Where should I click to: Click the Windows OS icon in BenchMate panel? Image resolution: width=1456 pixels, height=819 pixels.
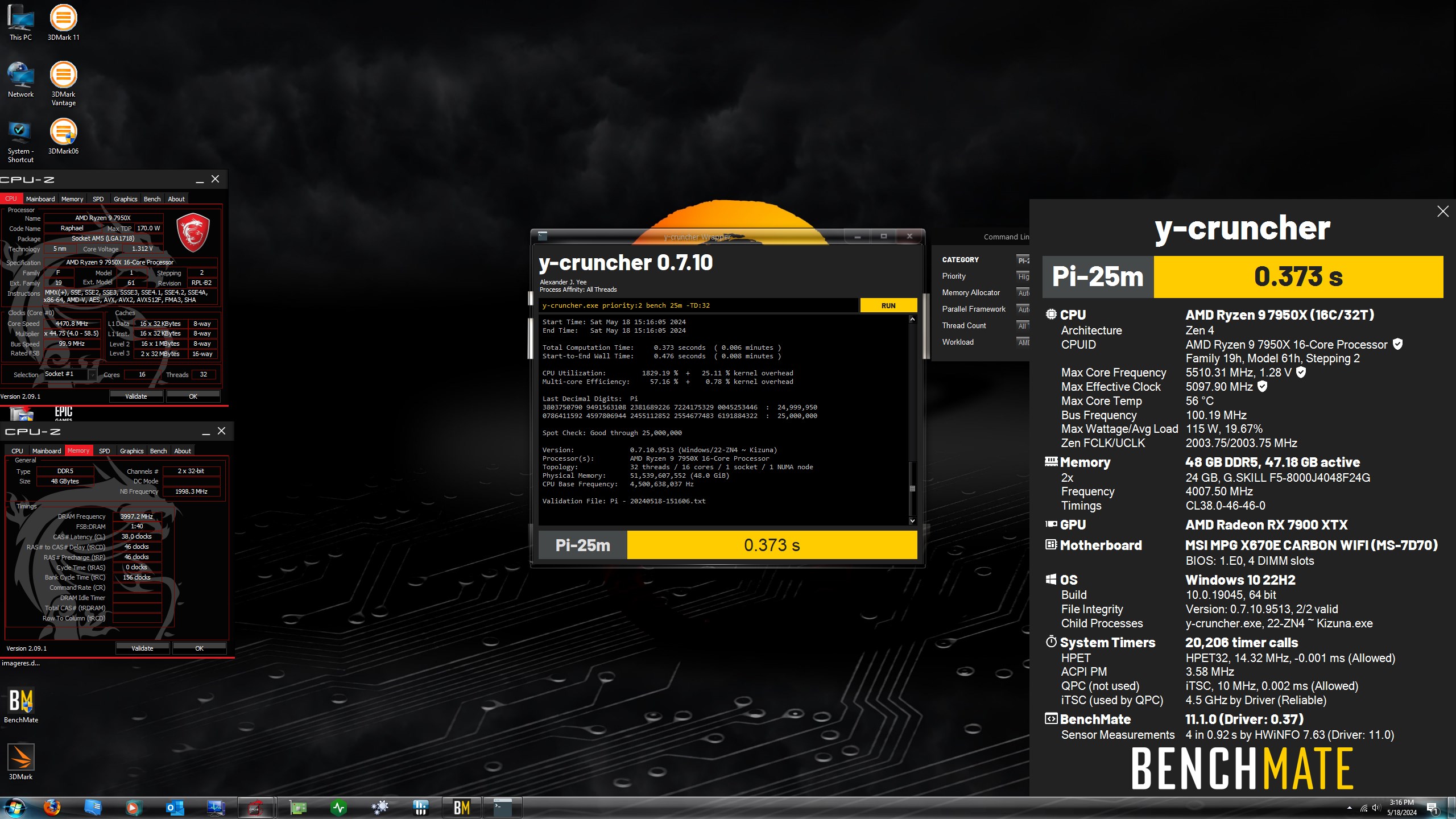pyautogui.click(x=1051, y=579)
